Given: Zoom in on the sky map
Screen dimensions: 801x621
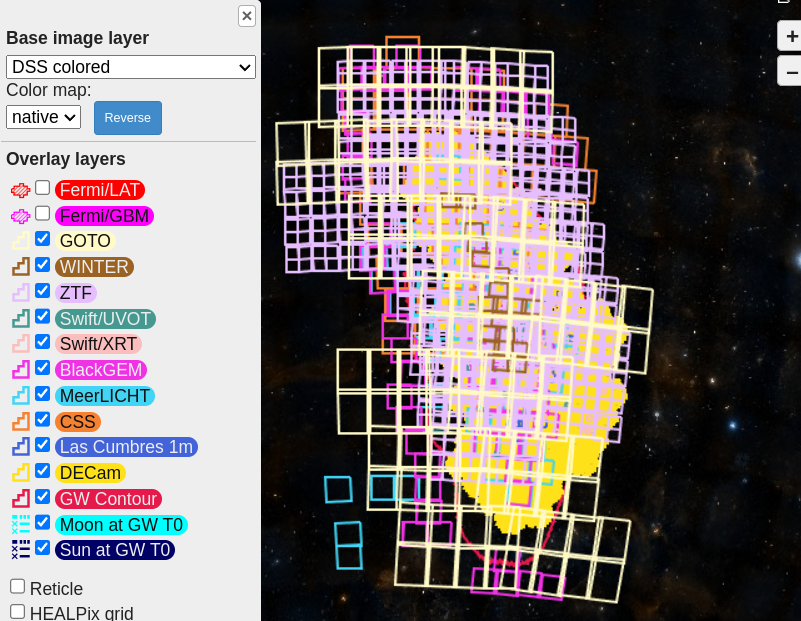Looking at the screenshot, I should [791, 37].
